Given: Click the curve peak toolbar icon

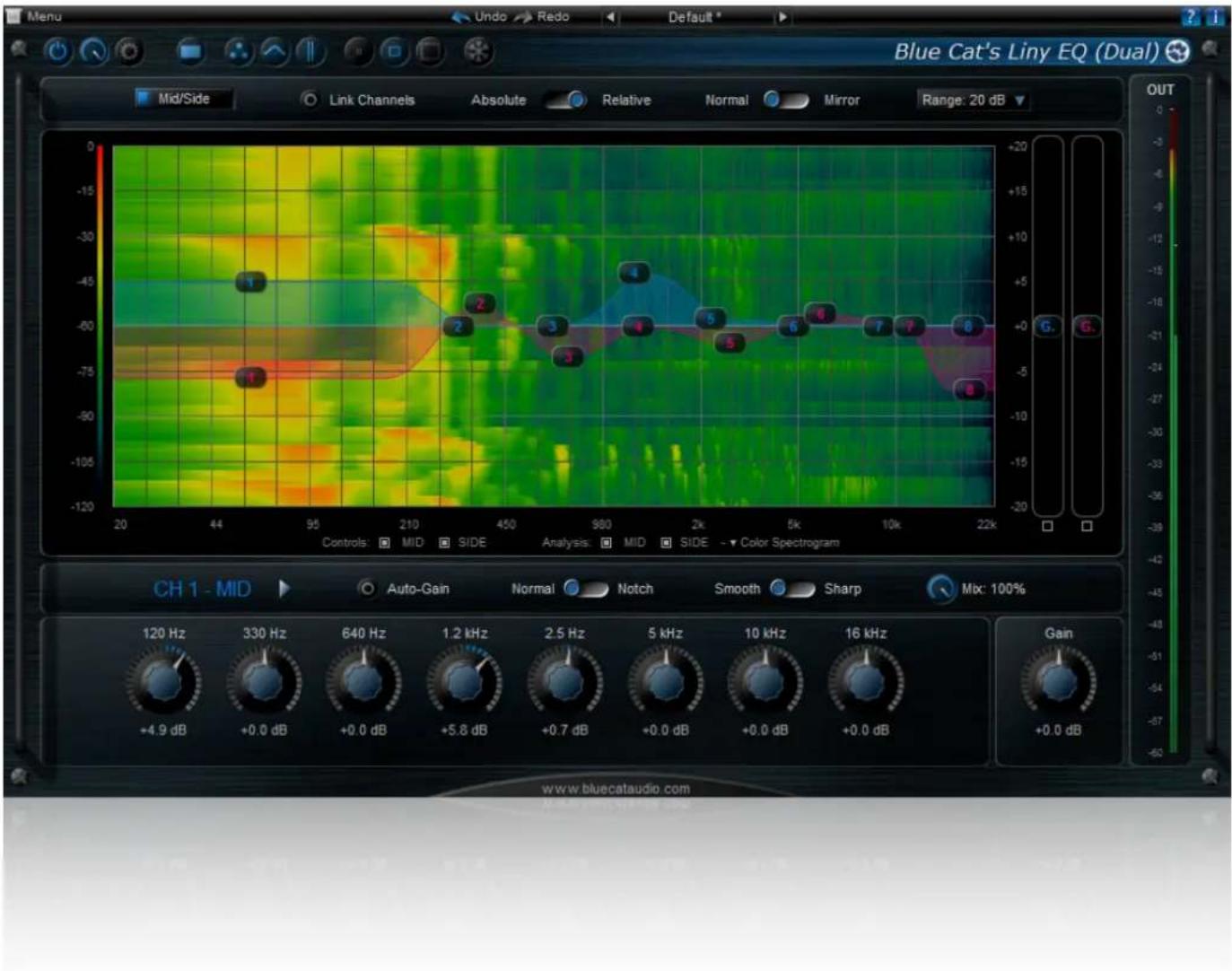Looking at the screenshot, I should 274,52.
